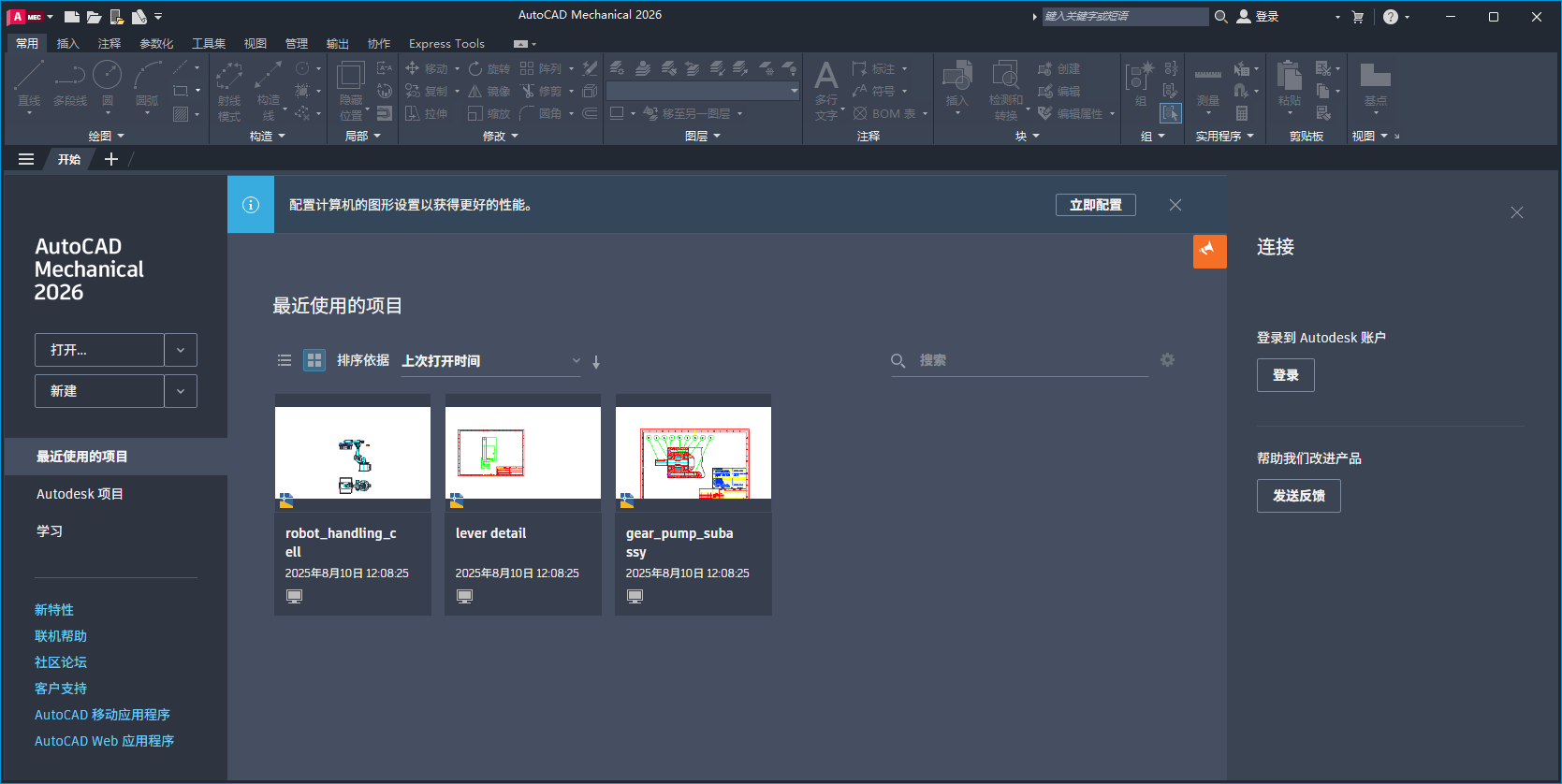1562x784 pixels.
Task: Switch recent items to list view
Action: [285, 360]
